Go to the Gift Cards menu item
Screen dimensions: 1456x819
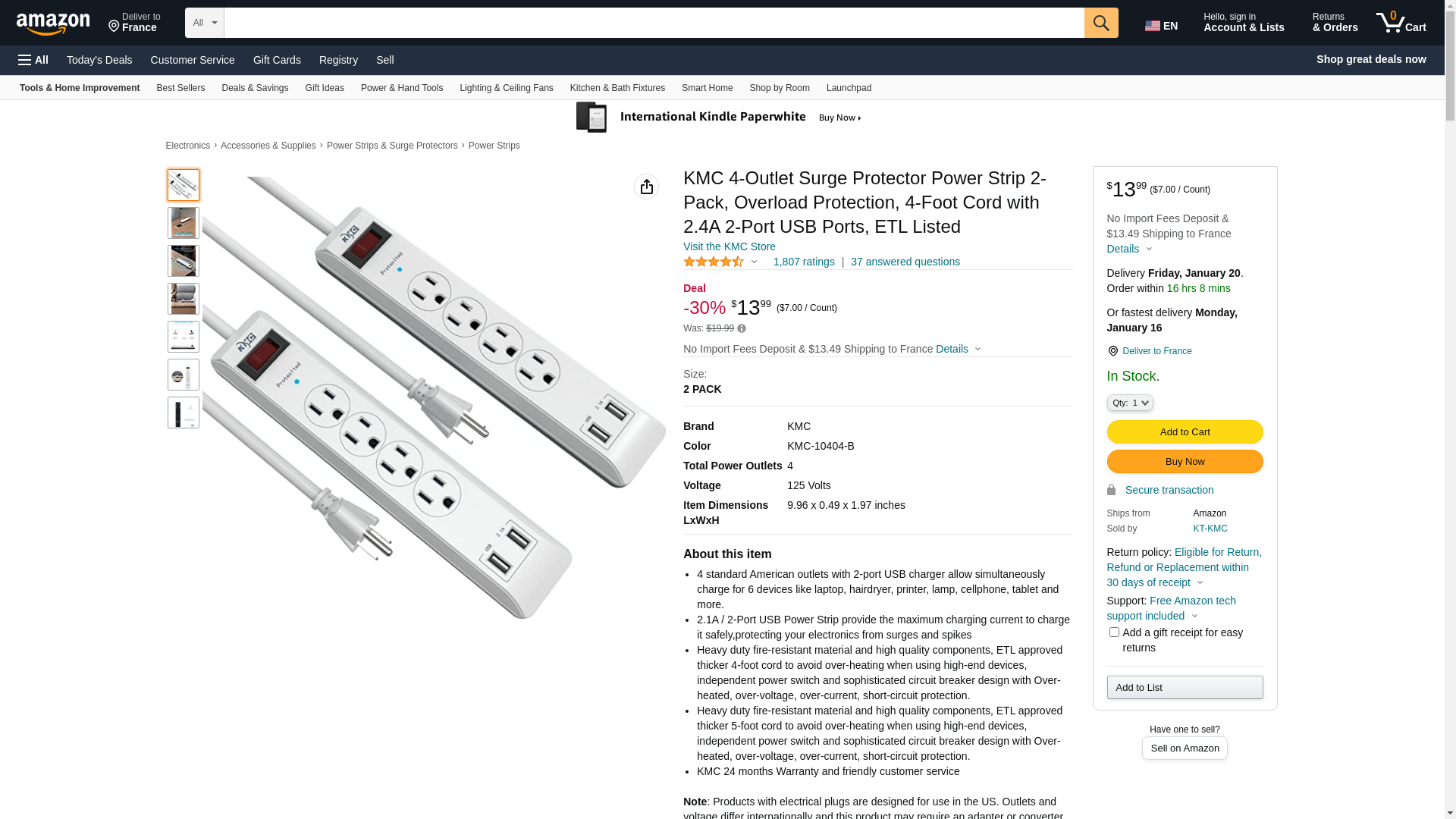(x=277, y=60)
